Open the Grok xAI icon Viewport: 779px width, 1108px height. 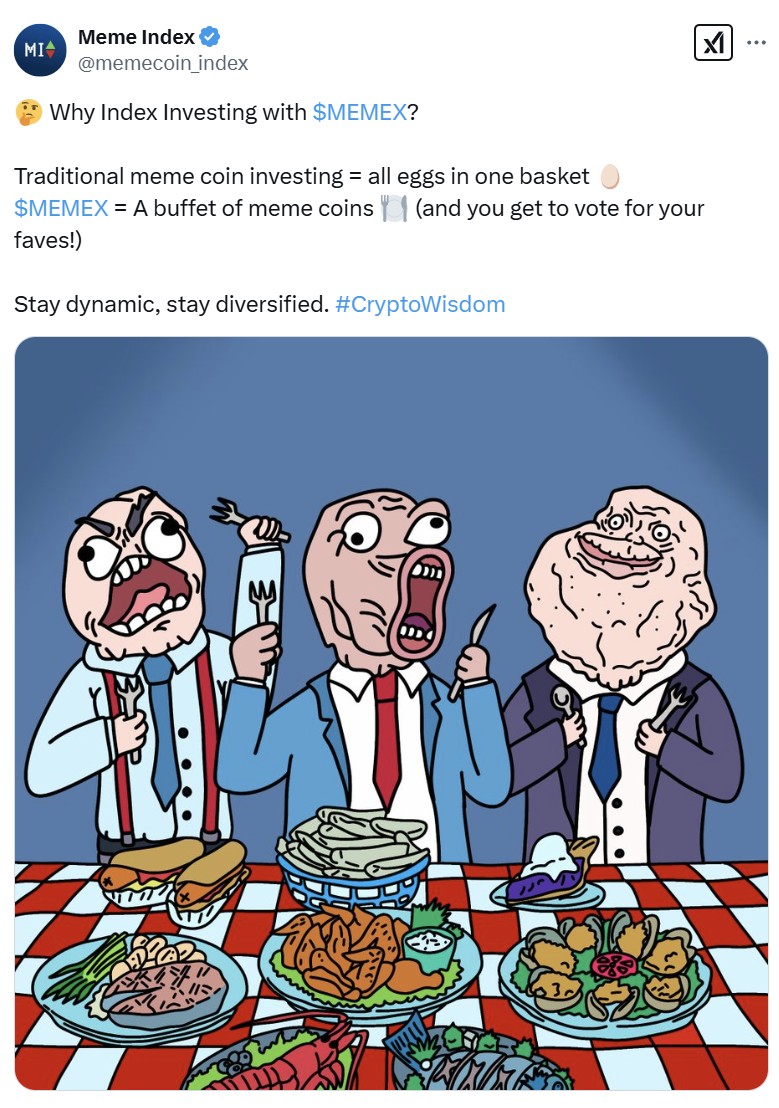(713, 42)
